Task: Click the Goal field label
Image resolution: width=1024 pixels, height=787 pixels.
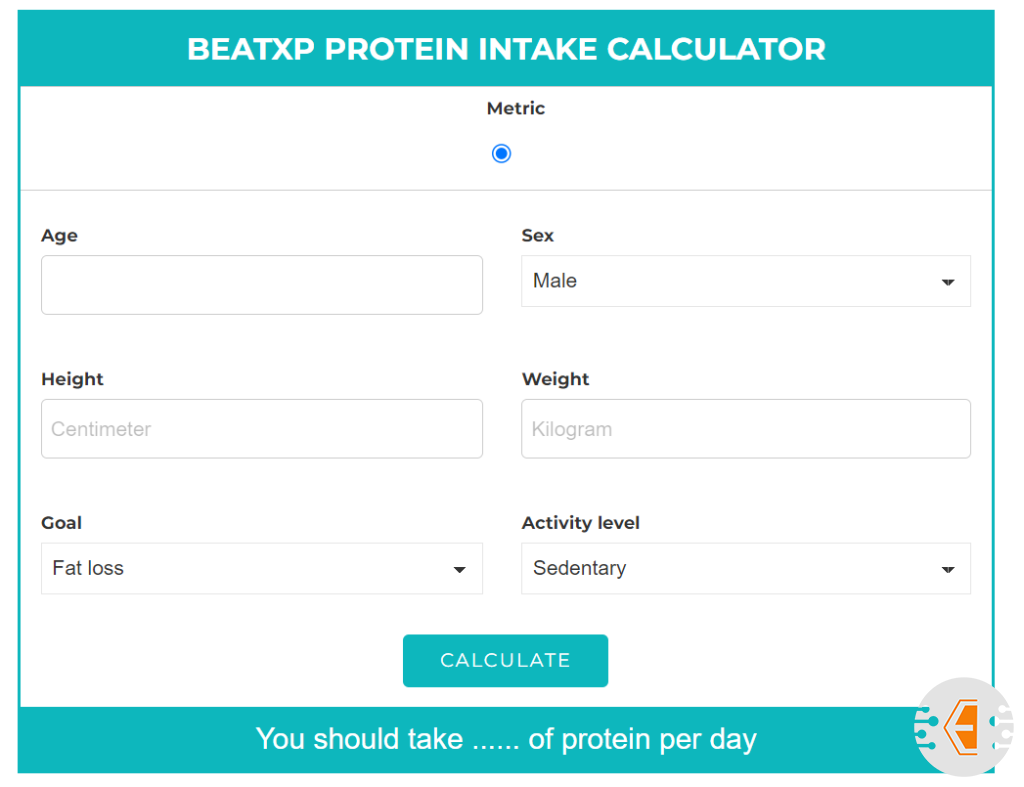Action: click(61, 523)
